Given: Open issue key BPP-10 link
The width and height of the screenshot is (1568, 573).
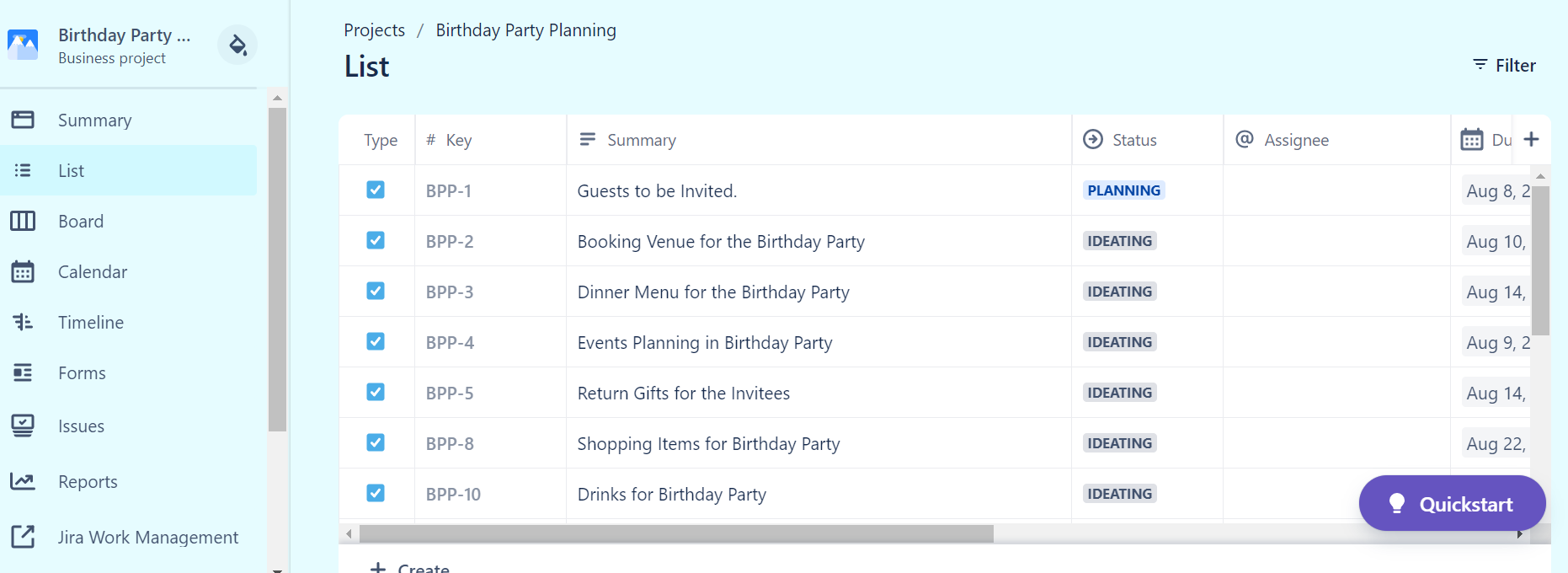Looking at the screenshot, I should (453, 495).
